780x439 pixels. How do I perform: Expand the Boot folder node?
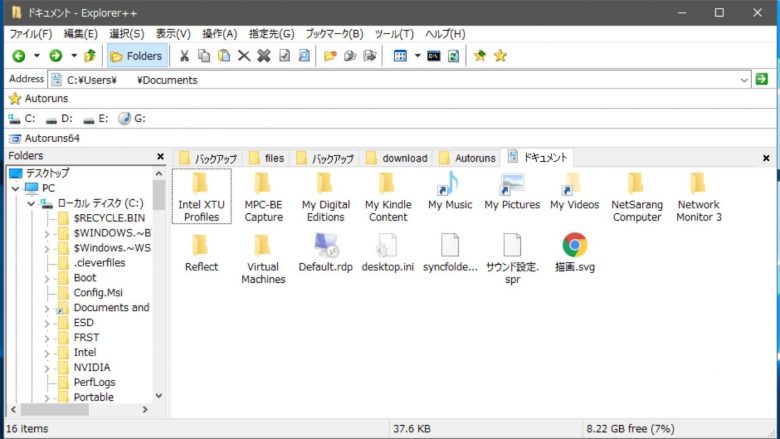(x=47, y=278)
